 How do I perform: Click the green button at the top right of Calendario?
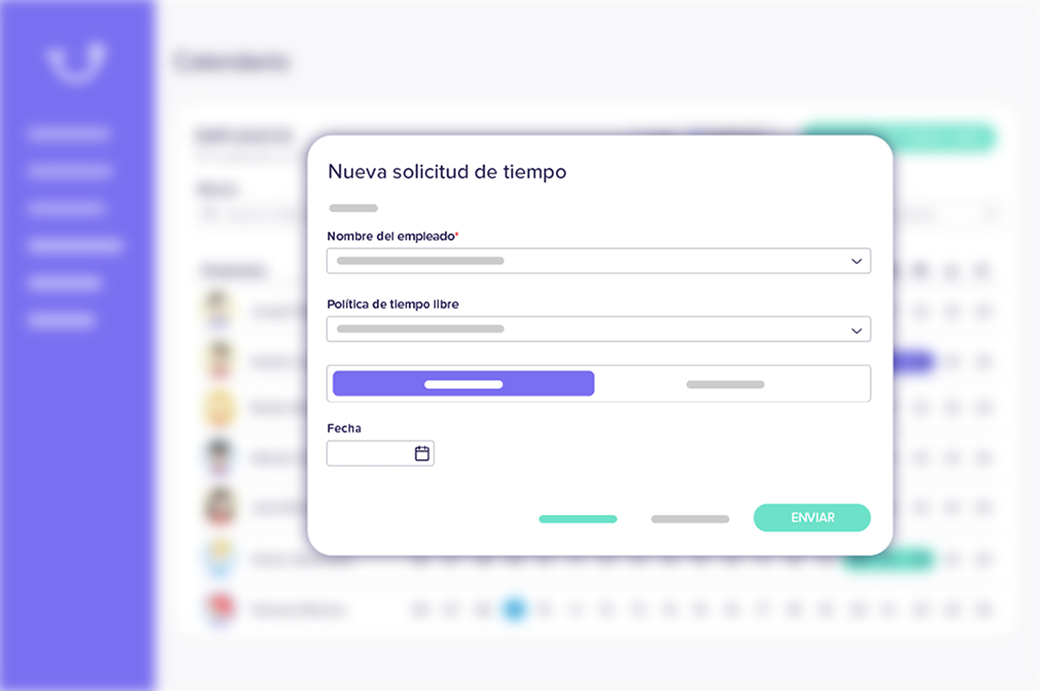pos(945,137)
